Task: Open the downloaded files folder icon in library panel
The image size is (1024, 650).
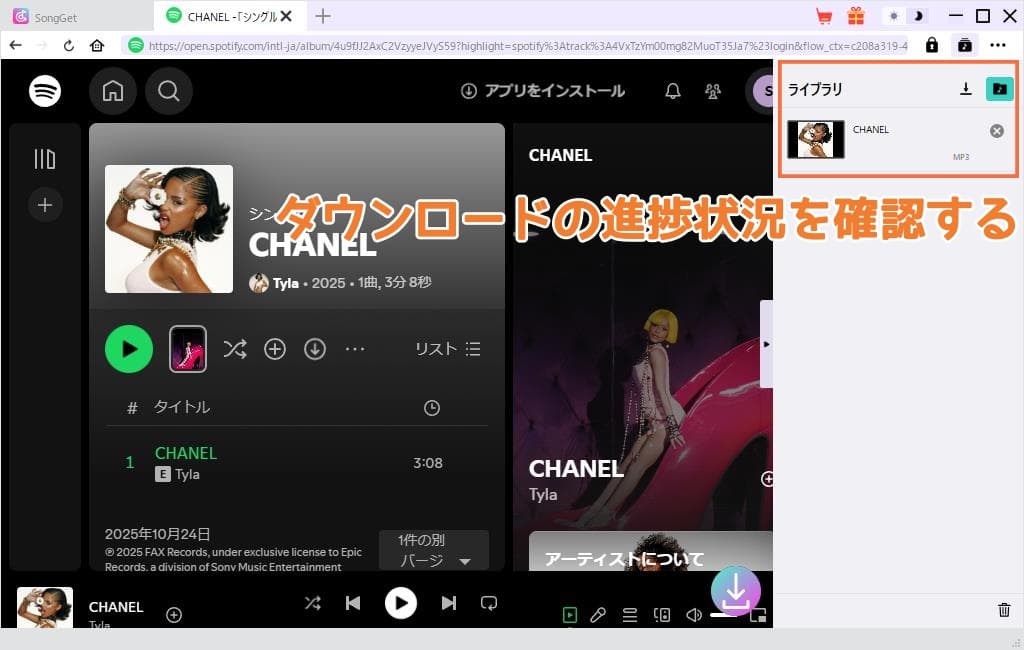Action: 998,89
